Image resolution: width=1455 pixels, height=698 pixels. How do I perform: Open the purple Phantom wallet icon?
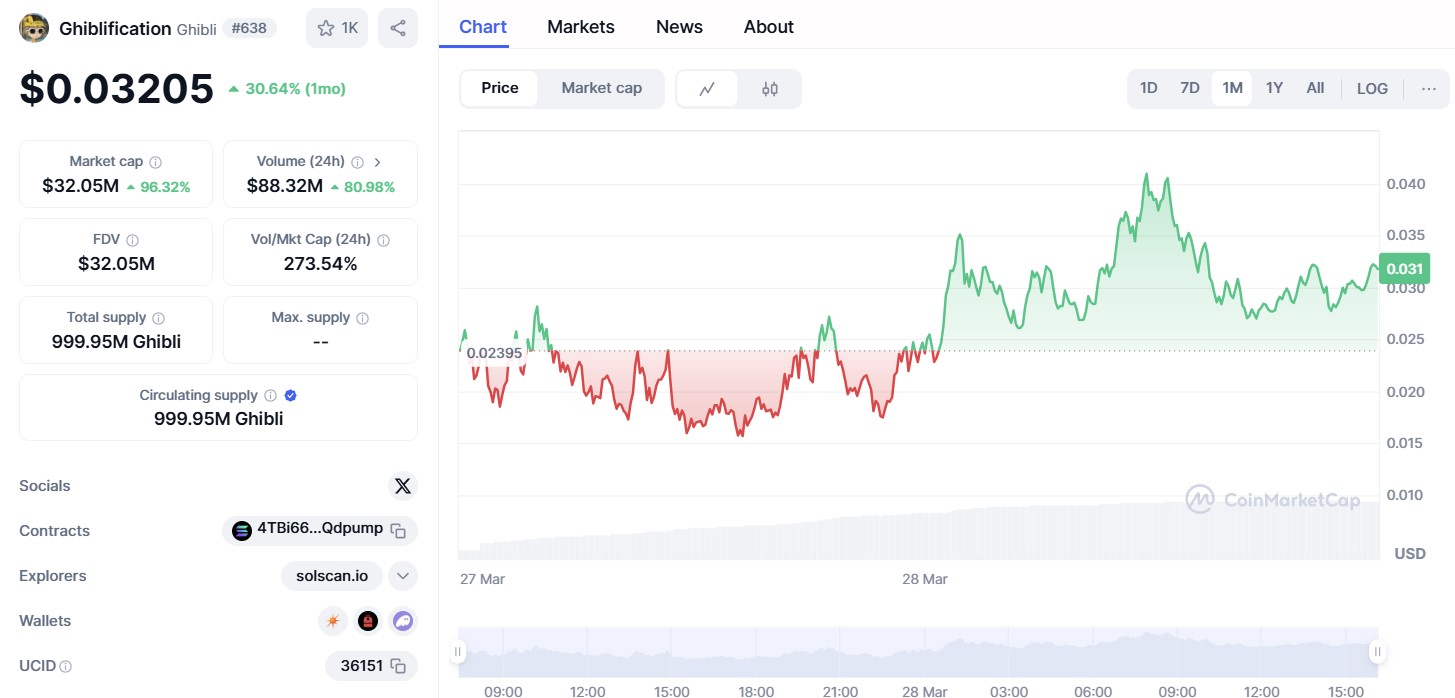click(x=402, y=621)
